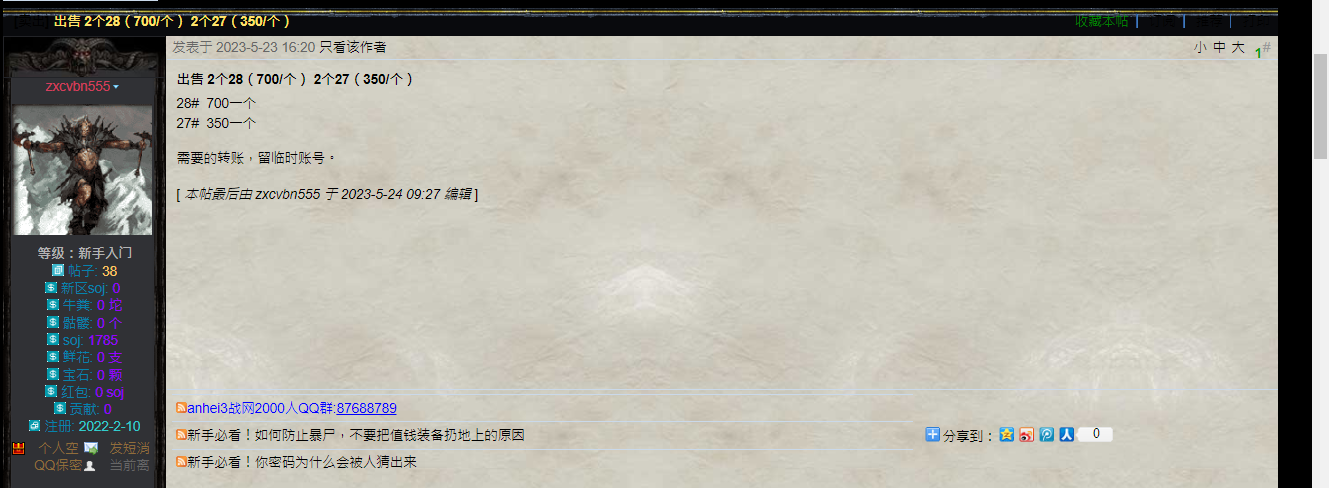
Task: Click 只看该作者 author-only filter
Action: [x=353, y=47]
